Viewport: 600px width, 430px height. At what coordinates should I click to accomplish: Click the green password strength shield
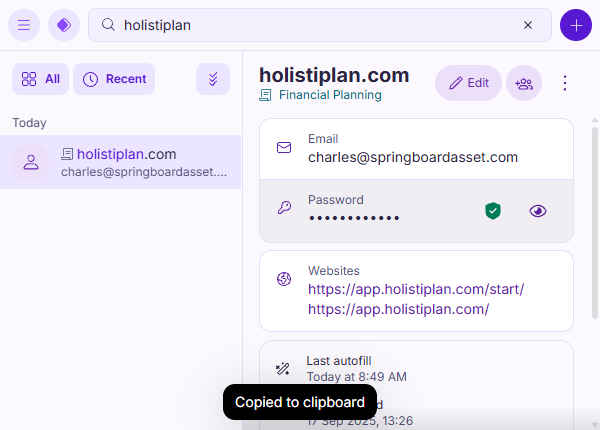pos(492,210)
